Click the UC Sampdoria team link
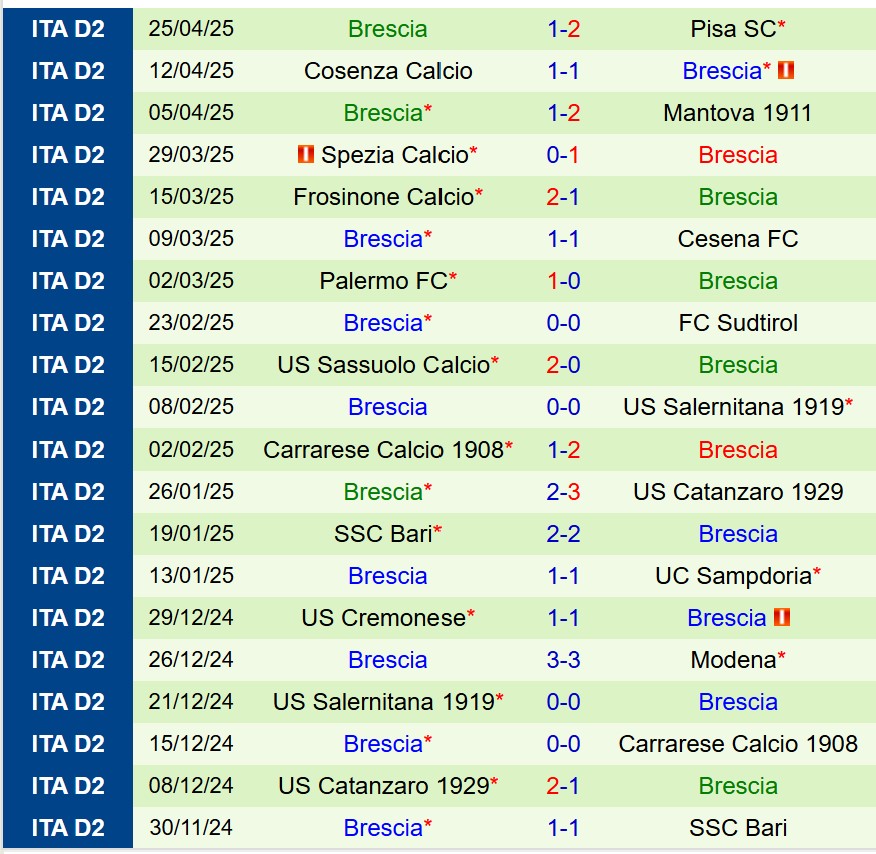876x854 pixels. click(x=733, y=576)
